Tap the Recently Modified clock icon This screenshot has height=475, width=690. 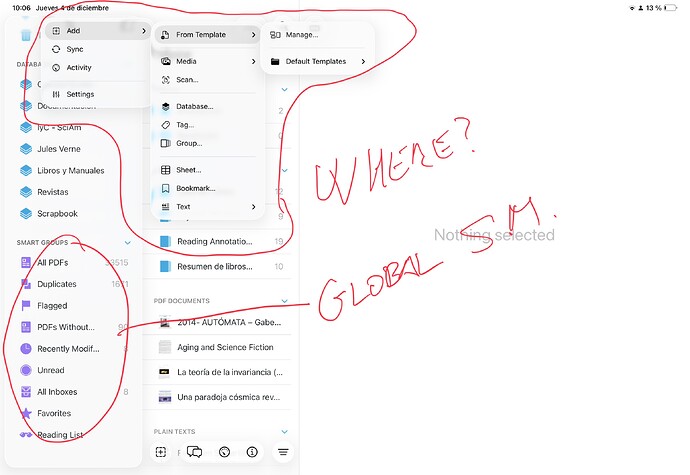tap(26, 348)
